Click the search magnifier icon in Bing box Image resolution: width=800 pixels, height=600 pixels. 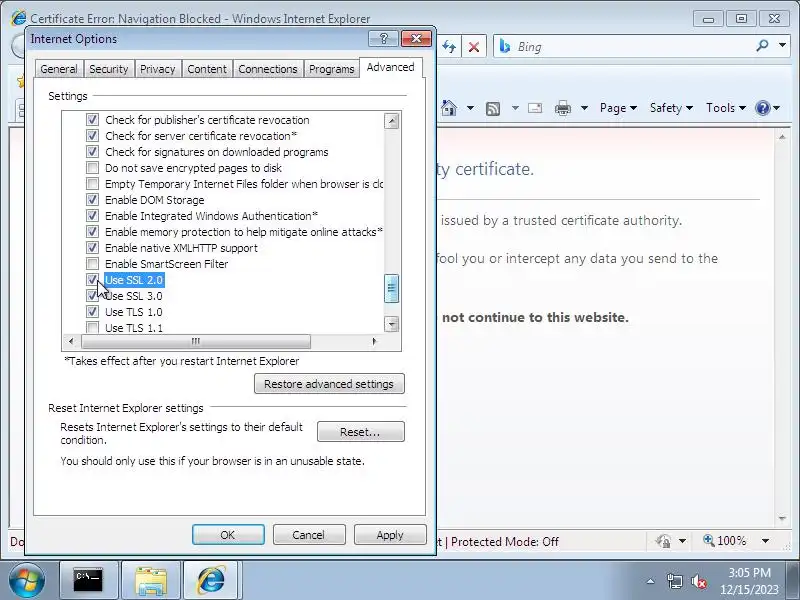coord(762,46)
